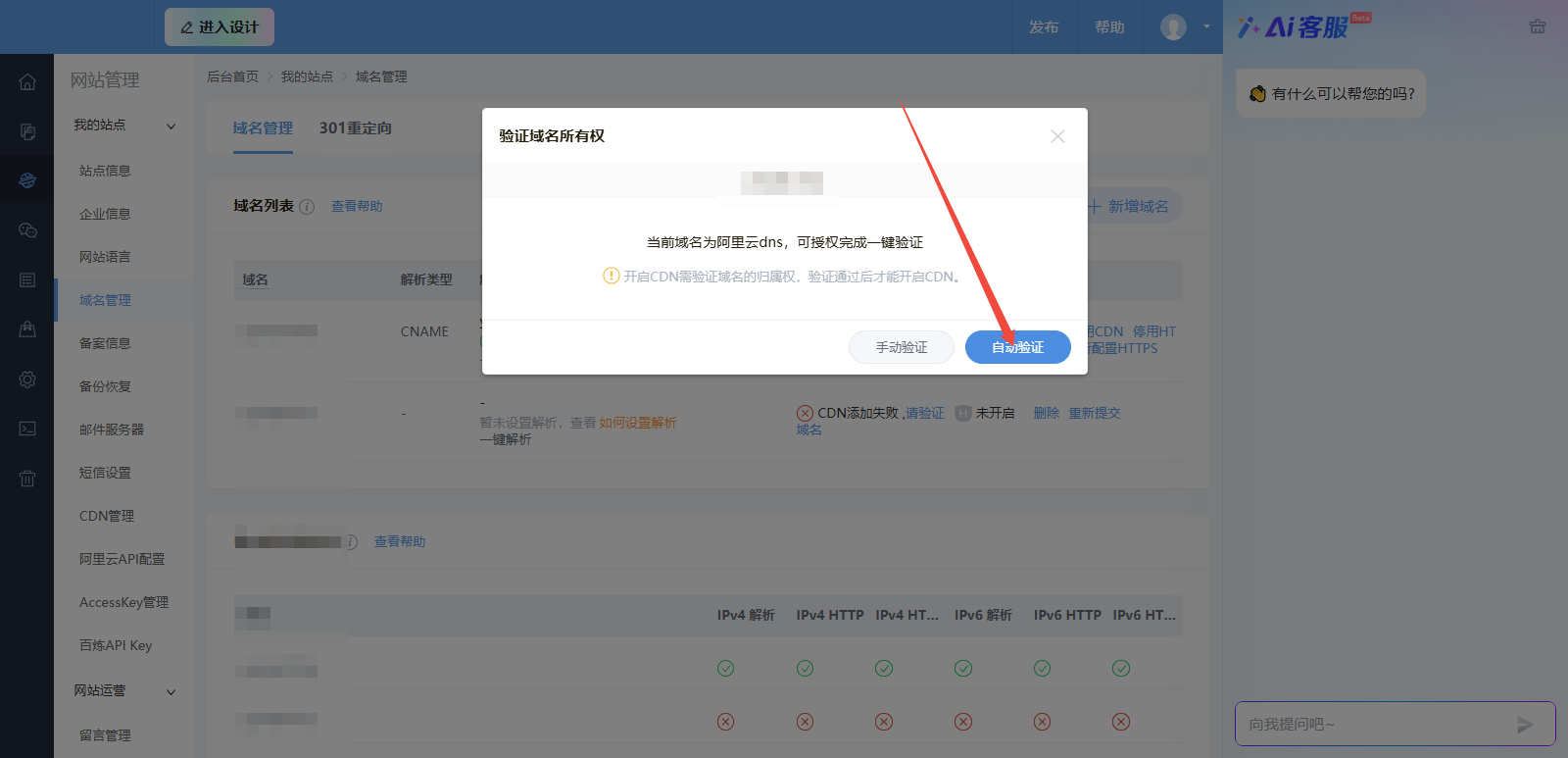Click the 一键解析 link
1568x758 pixels.
tap(506, 439)
